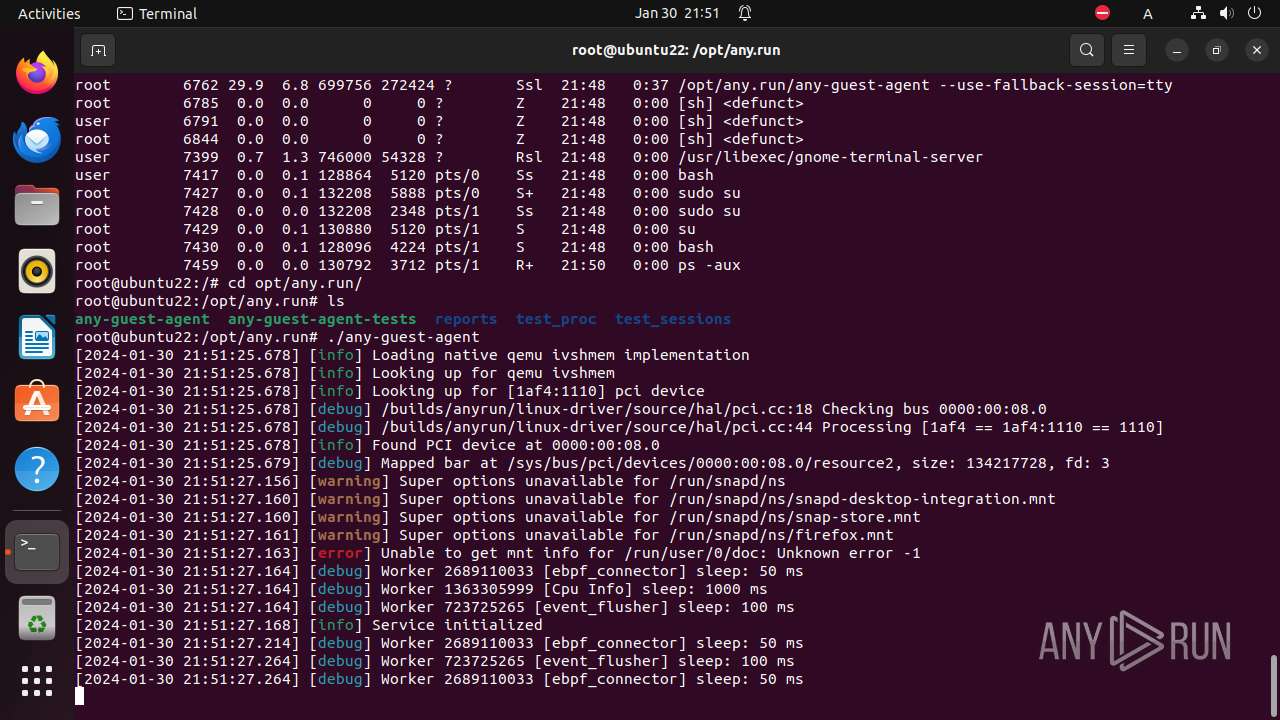Open Firefox from the dock

[37, 73]
